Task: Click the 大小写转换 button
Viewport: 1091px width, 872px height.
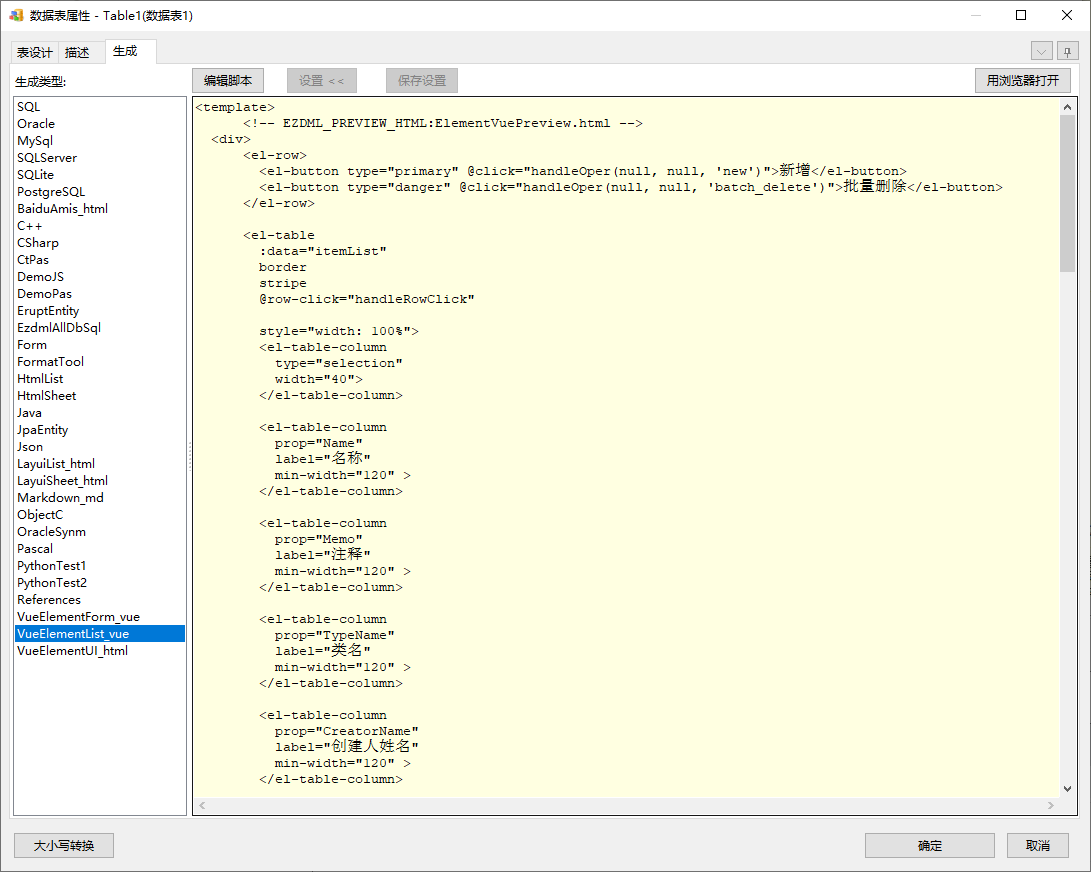Action: coord(64,846)
